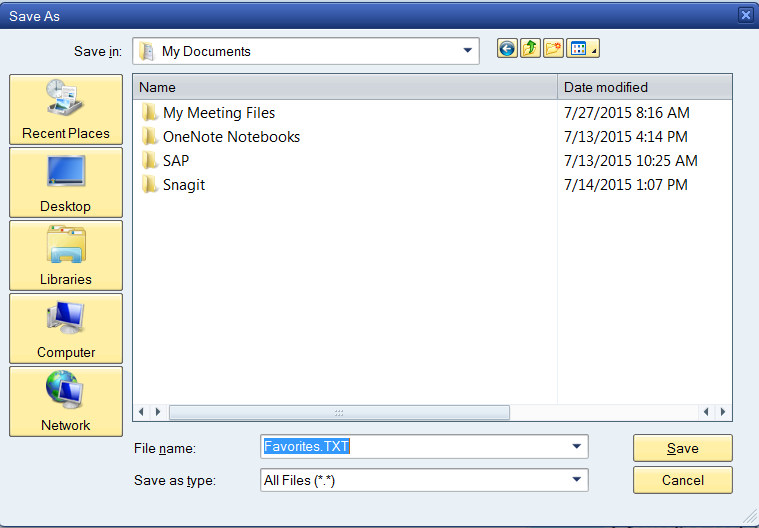Screen dimensions: 759x528
Task: Sort files by Name column
Action: (x=345, y=87)
